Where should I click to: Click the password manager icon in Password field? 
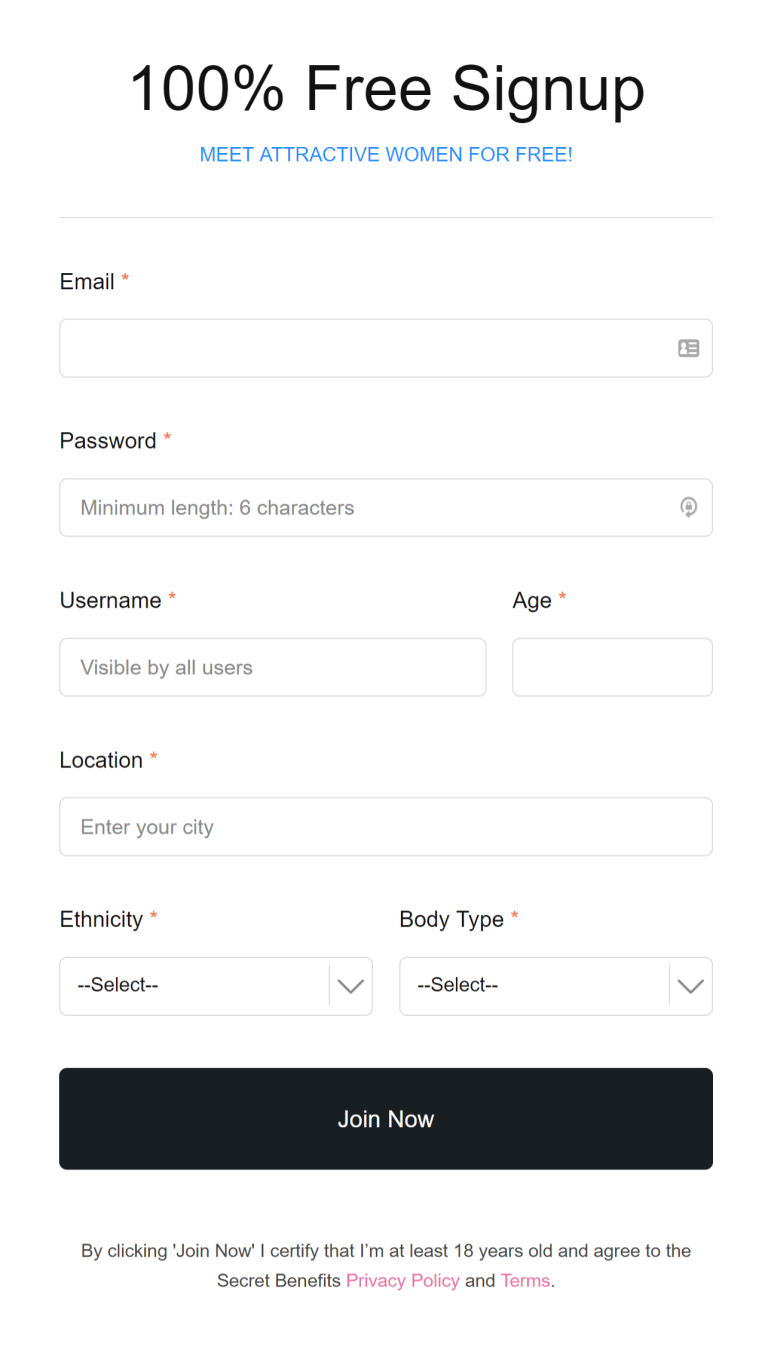[688, 507]
